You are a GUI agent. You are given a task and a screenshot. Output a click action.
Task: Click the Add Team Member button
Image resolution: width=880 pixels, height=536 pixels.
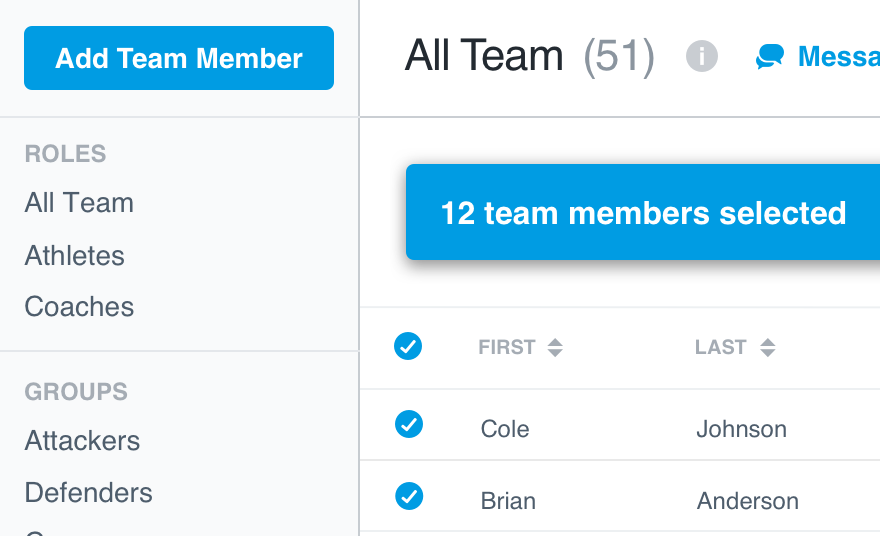pyautogui.click(x=179, y=58)
